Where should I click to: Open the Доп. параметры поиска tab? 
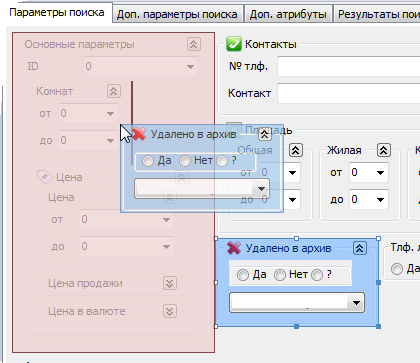(x=177, y=14)
